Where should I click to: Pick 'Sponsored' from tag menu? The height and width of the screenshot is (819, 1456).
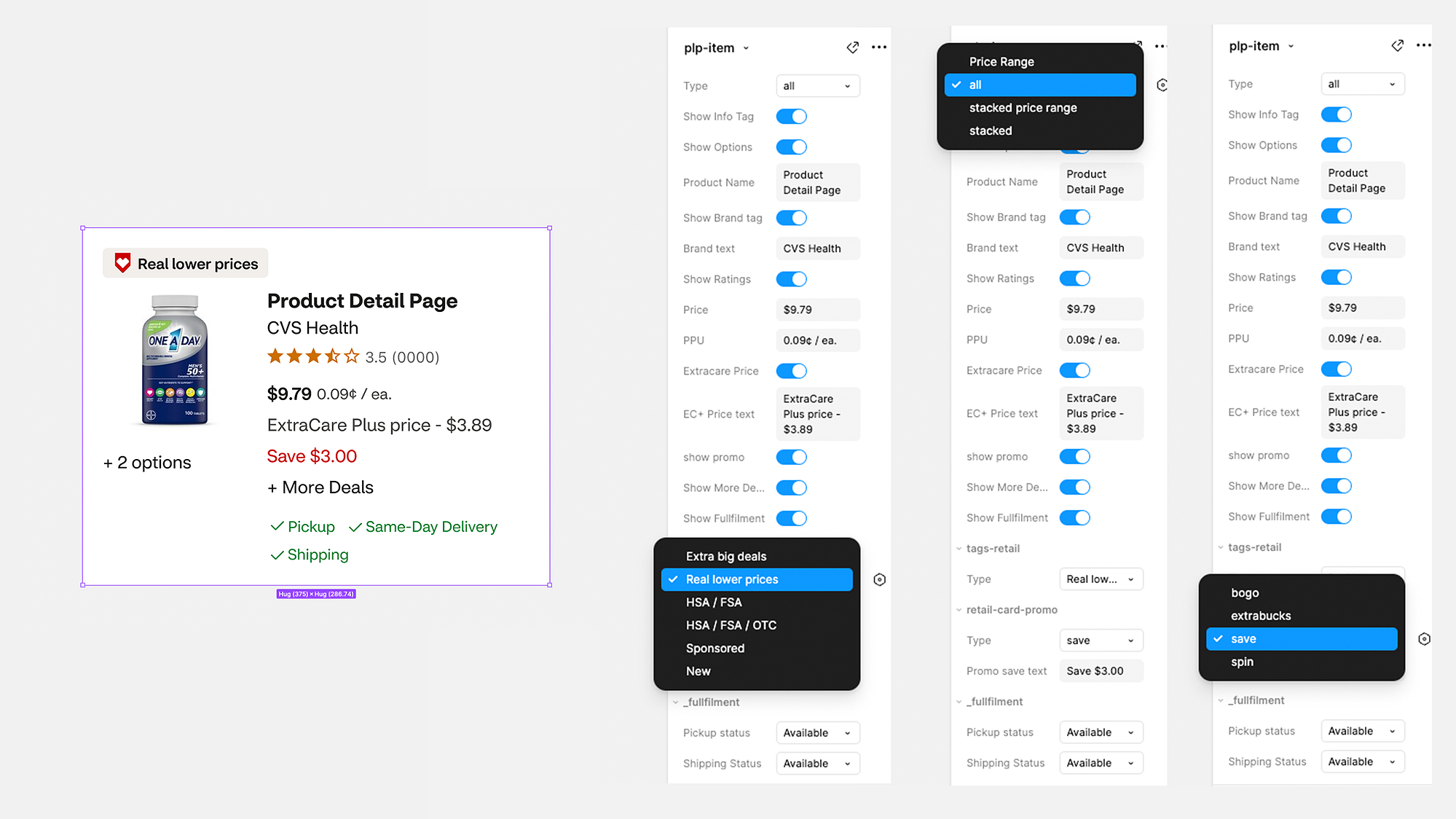click(x=757, y=648)
